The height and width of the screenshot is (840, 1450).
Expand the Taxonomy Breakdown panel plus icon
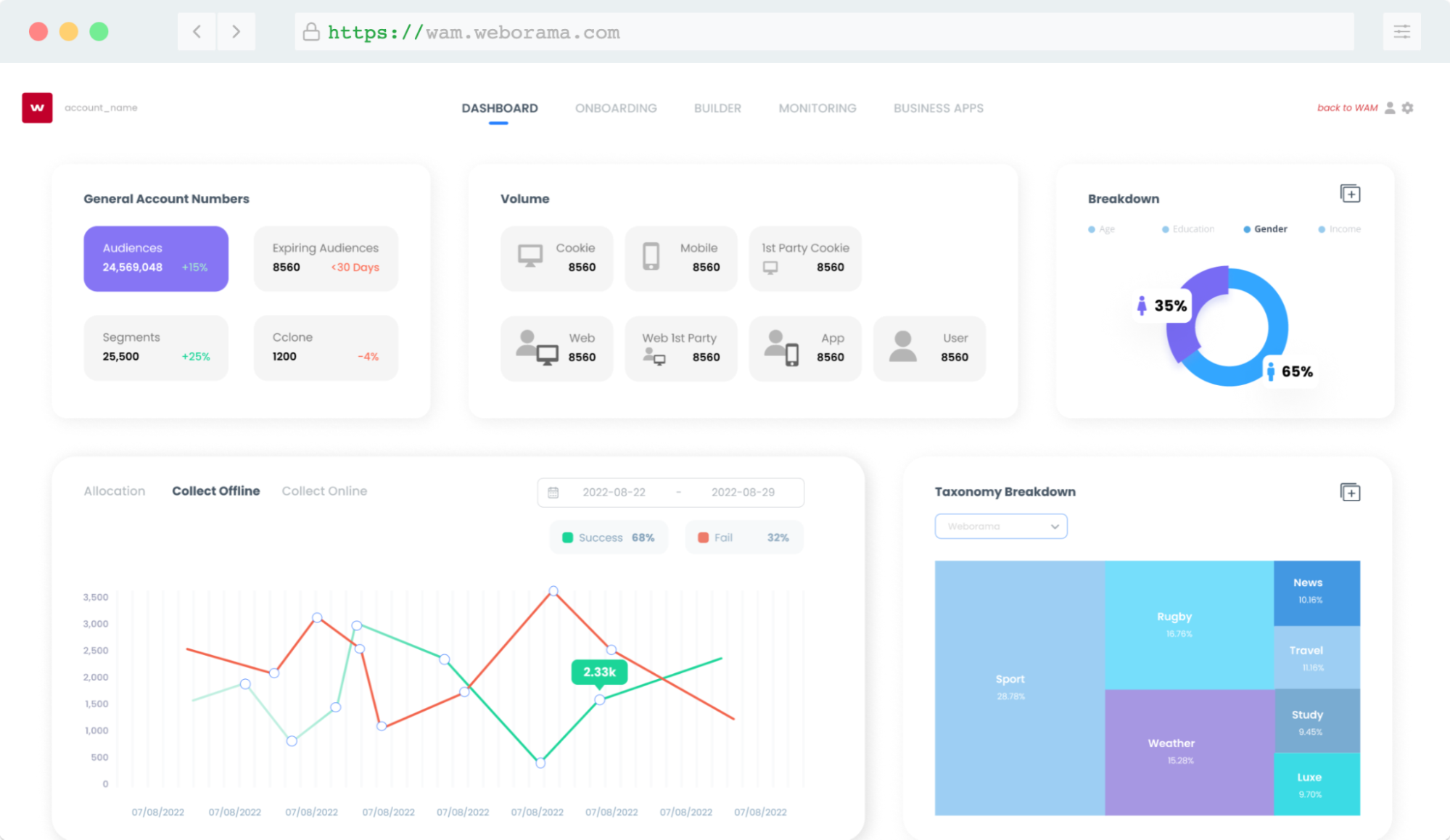pos(1350,492)
